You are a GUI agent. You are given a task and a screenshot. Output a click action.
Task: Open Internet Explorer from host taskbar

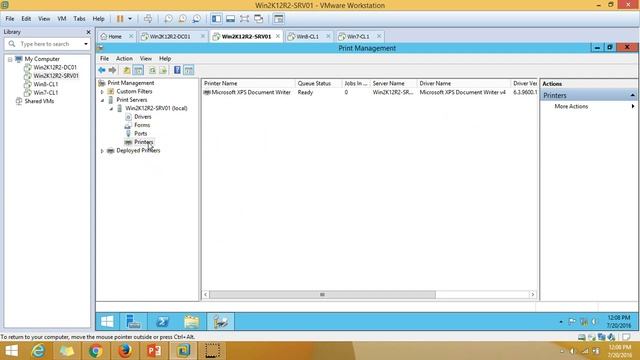38,351
